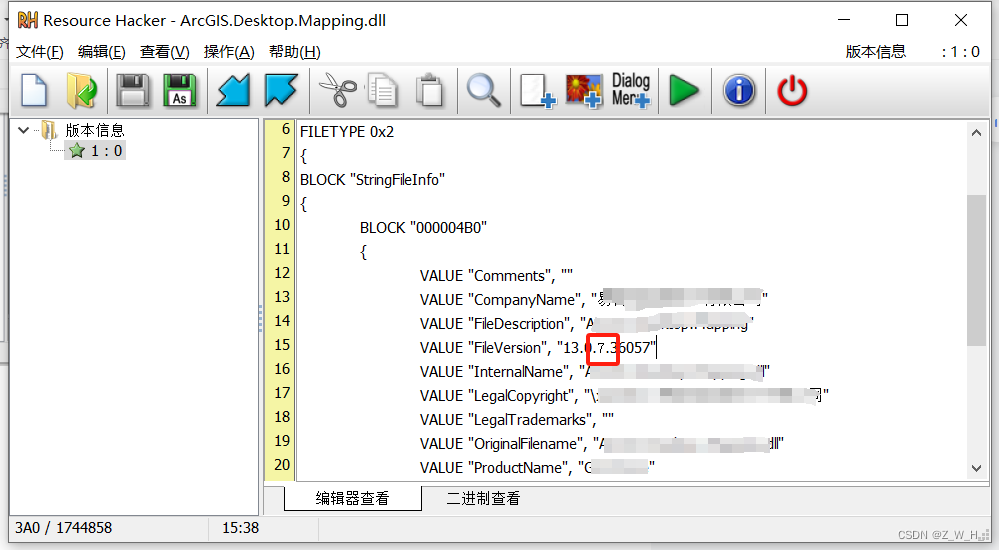Click the up-right blue arrow export icon

[281, 90]
